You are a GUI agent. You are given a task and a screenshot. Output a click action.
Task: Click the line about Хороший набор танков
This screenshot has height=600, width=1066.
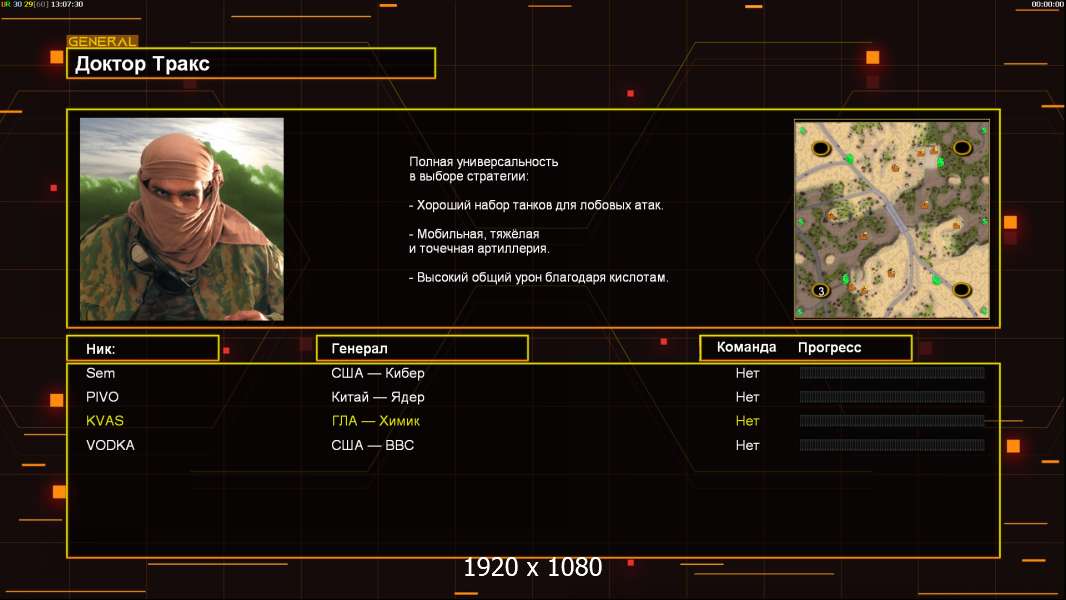536,205
